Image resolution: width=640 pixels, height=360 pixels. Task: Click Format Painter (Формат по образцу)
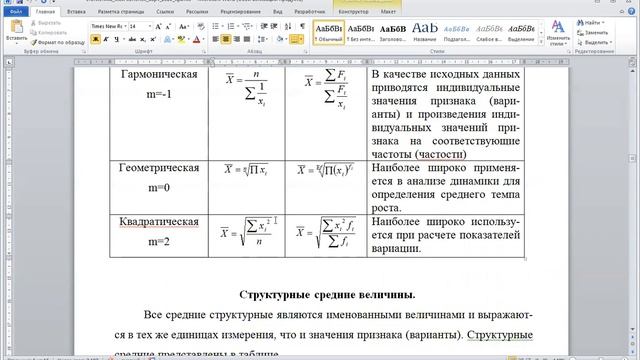(x=58, y=42)
